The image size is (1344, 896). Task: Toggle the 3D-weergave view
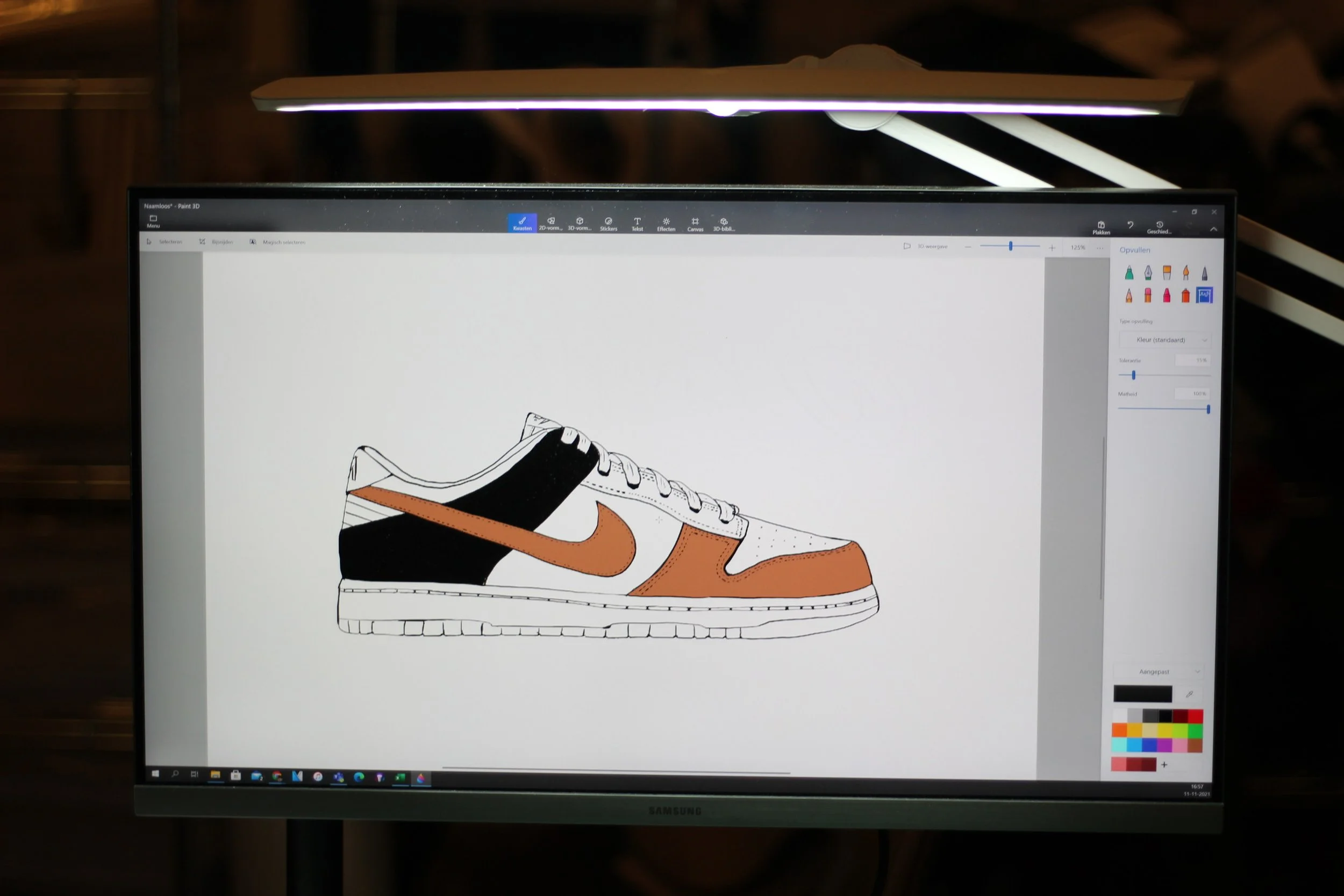pyautogui.click(x=925, y=246)
